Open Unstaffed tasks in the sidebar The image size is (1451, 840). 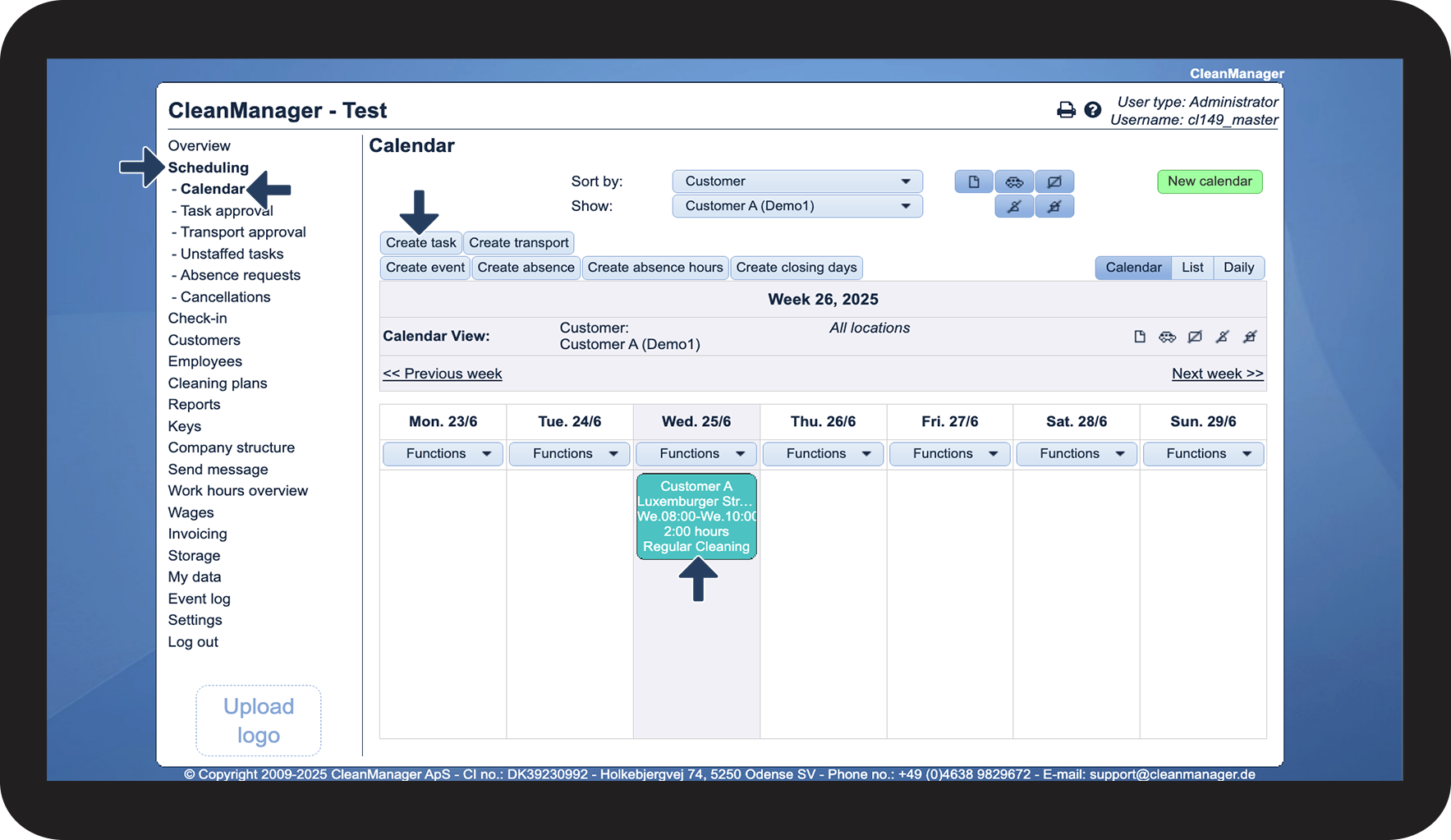click(x=232, y=254)
